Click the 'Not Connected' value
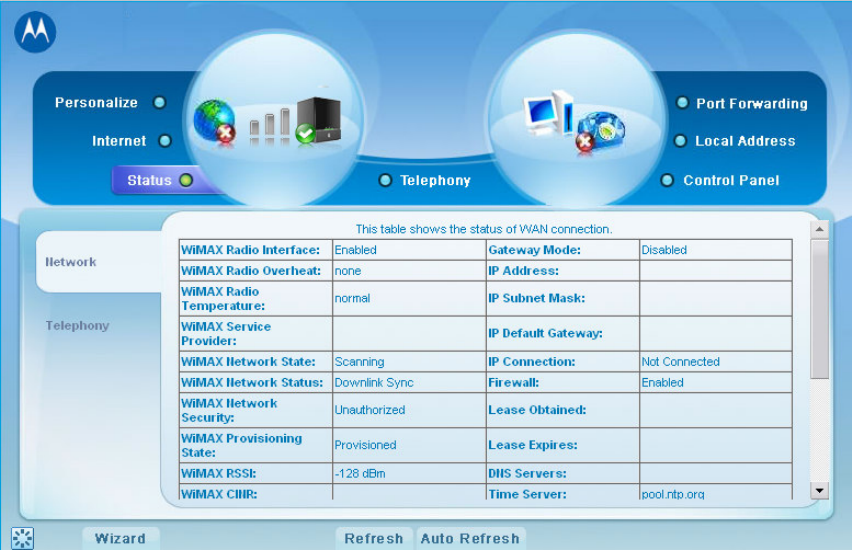This screenshot has height=550, width=852. 680,362
